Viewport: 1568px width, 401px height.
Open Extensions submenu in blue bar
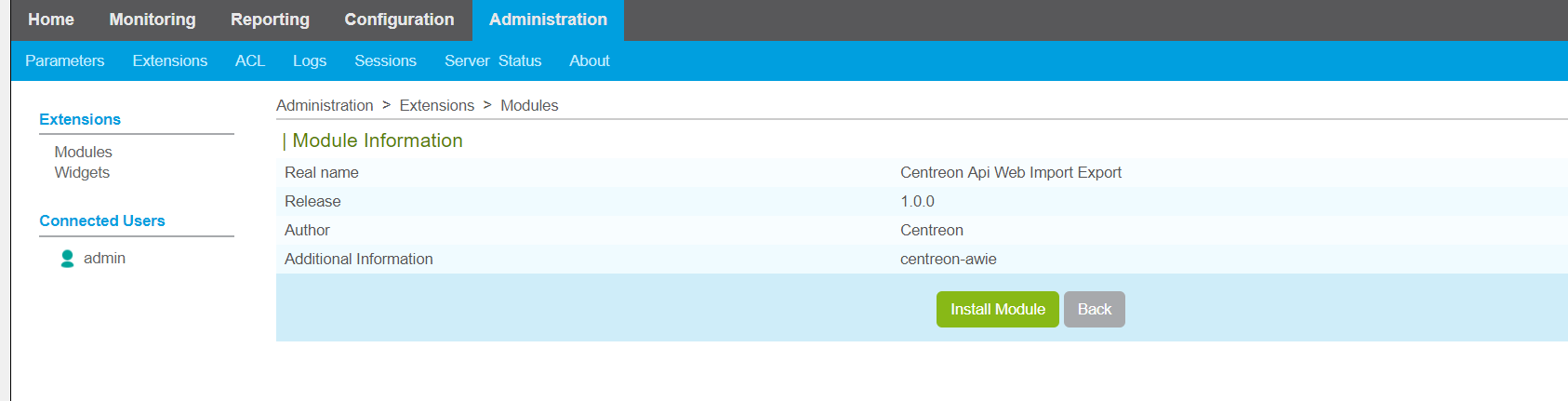[x=170, y=60]
